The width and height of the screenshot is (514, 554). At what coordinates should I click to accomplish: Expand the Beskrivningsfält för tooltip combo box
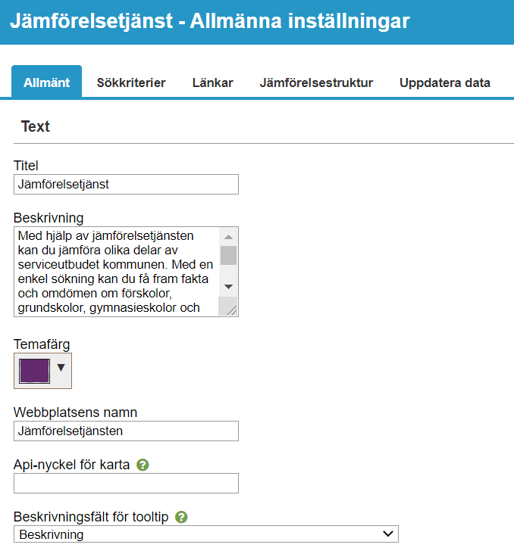206,534
